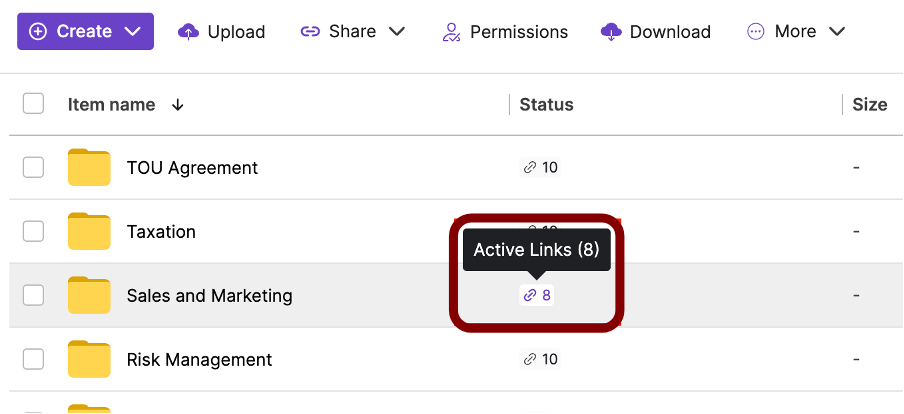Expand the Create dropdown button

[x=85, y=32]
